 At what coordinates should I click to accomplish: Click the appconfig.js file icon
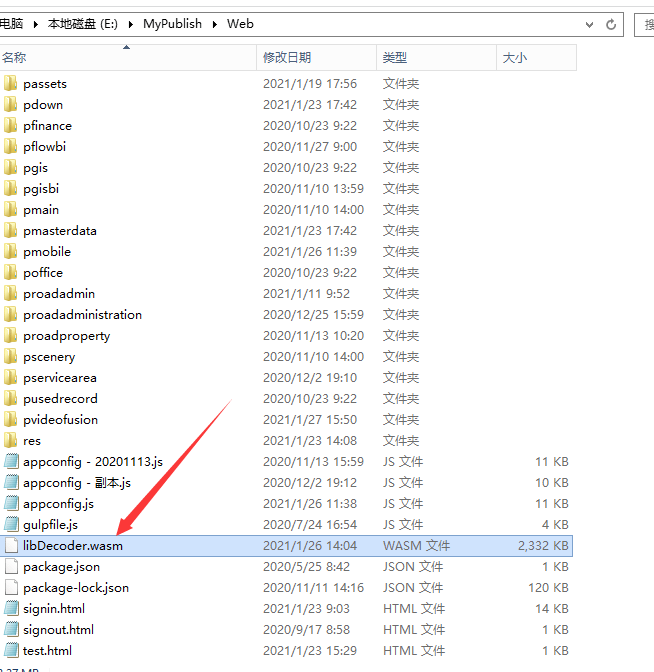[x=12, y=504]
